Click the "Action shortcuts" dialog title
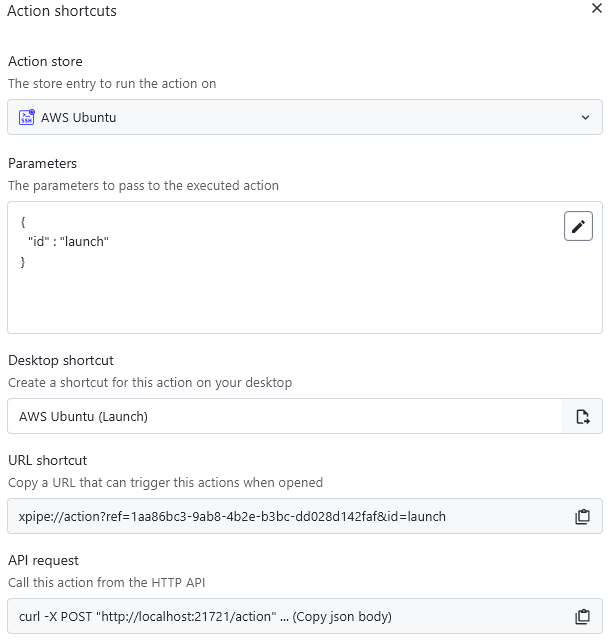The width and height of the screenshot is (608, 640). (x=62, y=11)
